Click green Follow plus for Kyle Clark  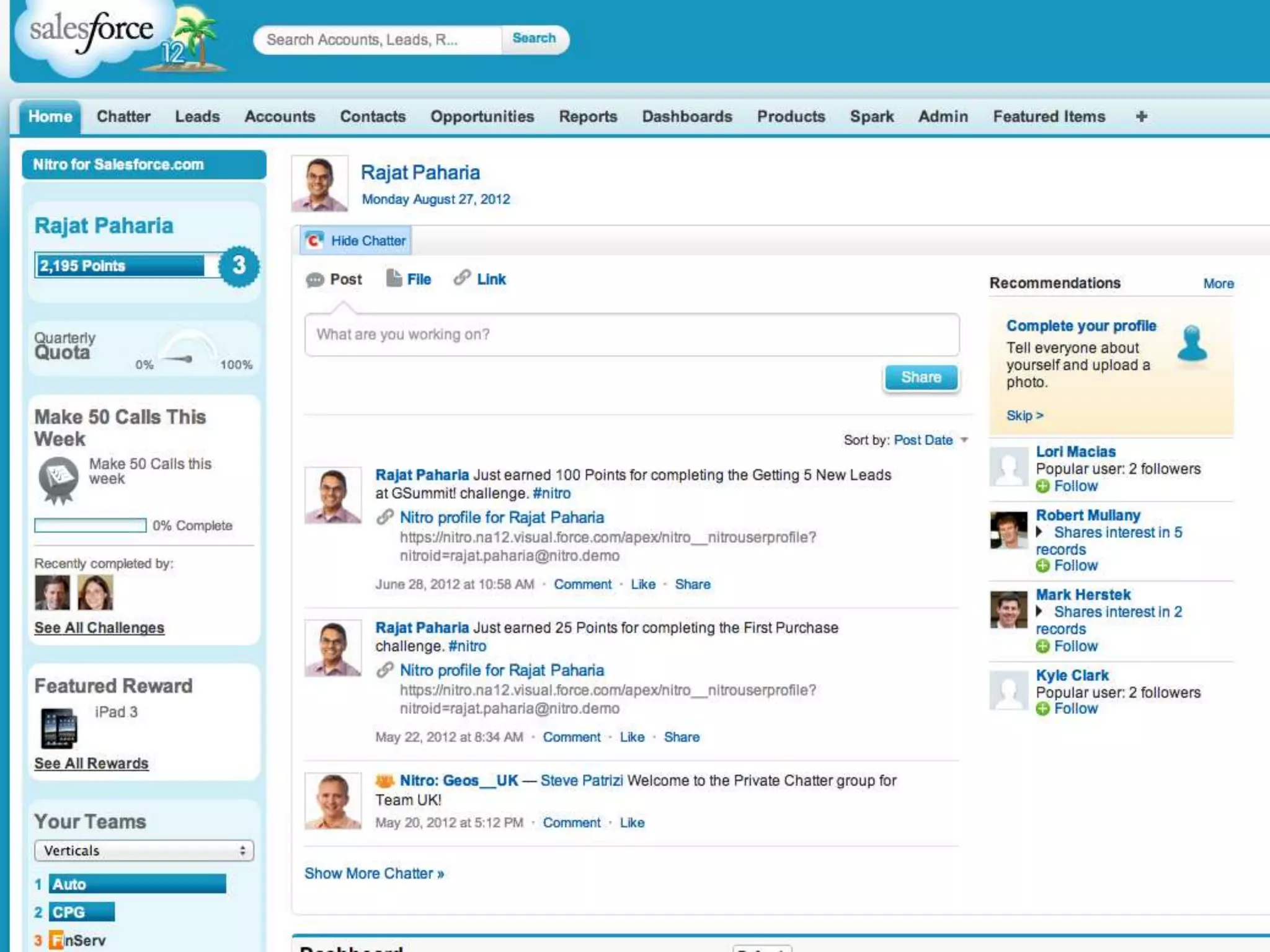coord(1043,709)
